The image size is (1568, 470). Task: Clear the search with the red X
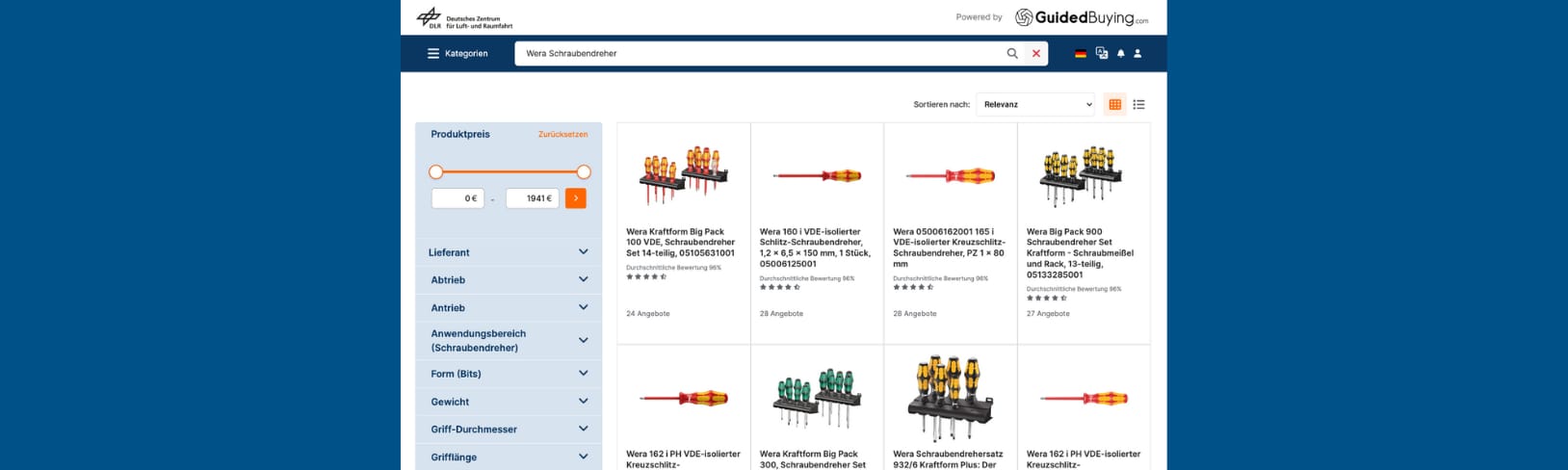(1036, 54)
